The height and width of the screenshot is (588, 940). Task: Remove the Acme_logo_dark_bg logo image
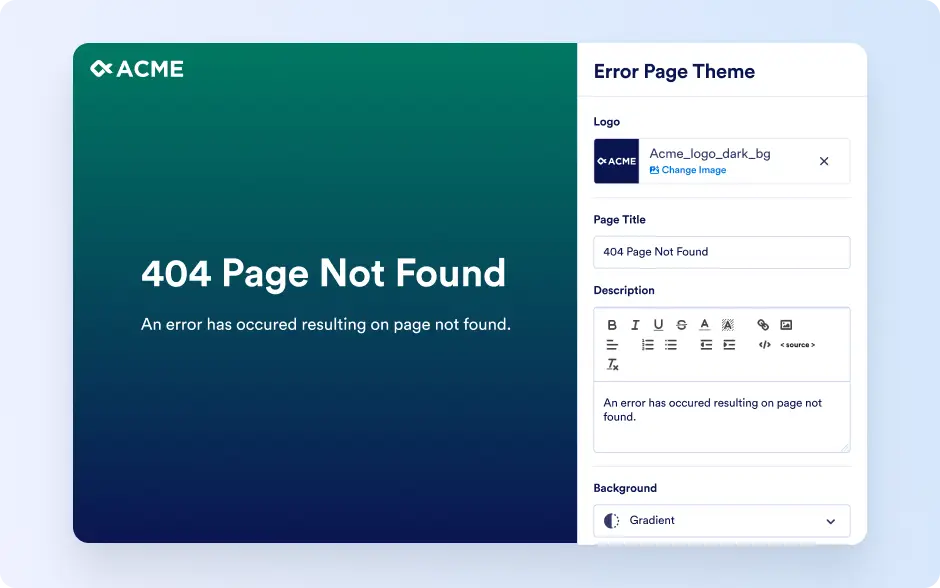(x=824, y=161)
